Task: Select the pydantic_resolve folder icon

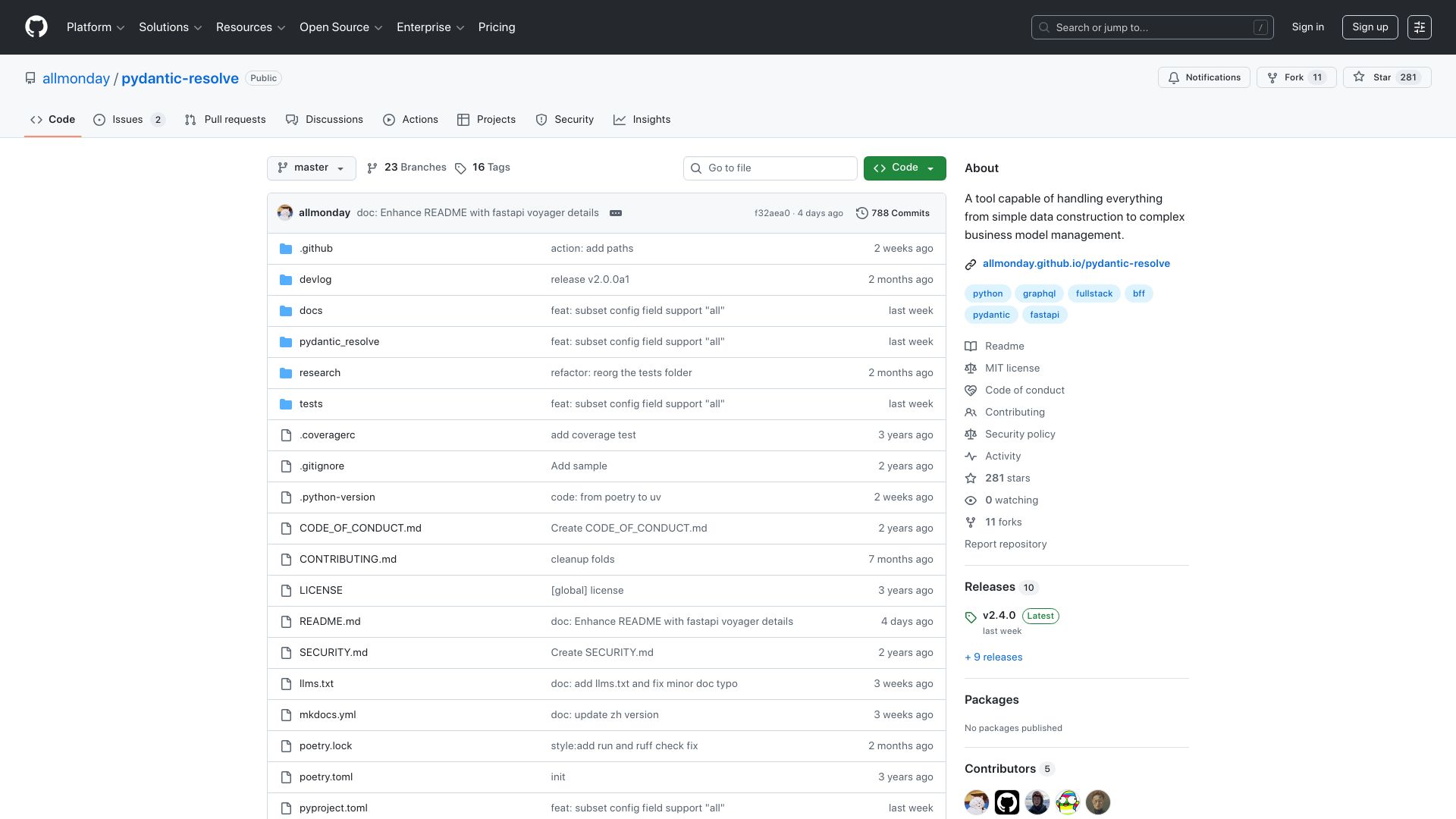Action: pos(286,342)
